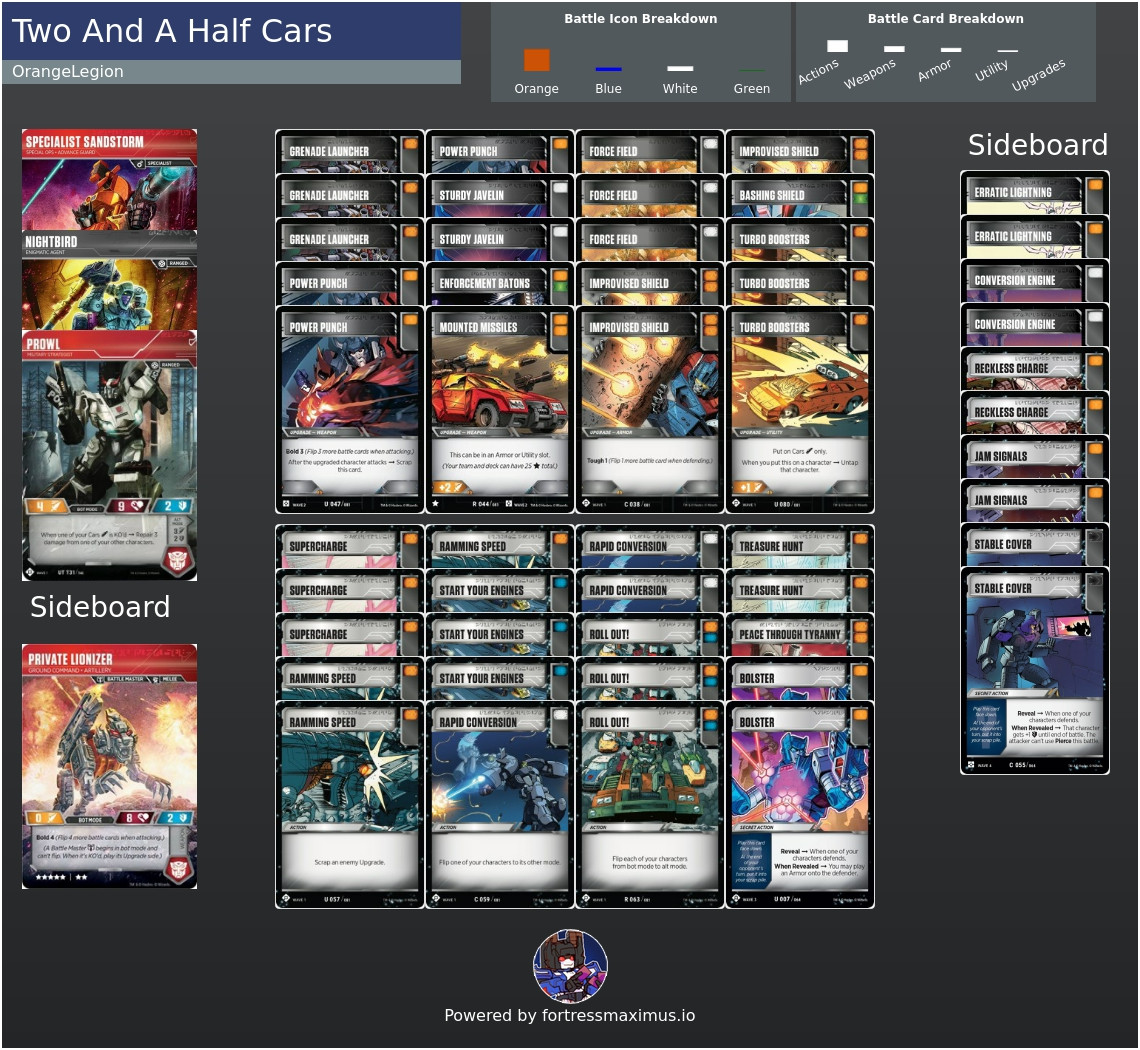The width and height of the screenshot is (1140, 1050).
Task: Click the 'Bold 3' rules text on Power Punch
Action: [x=350, y=452]
